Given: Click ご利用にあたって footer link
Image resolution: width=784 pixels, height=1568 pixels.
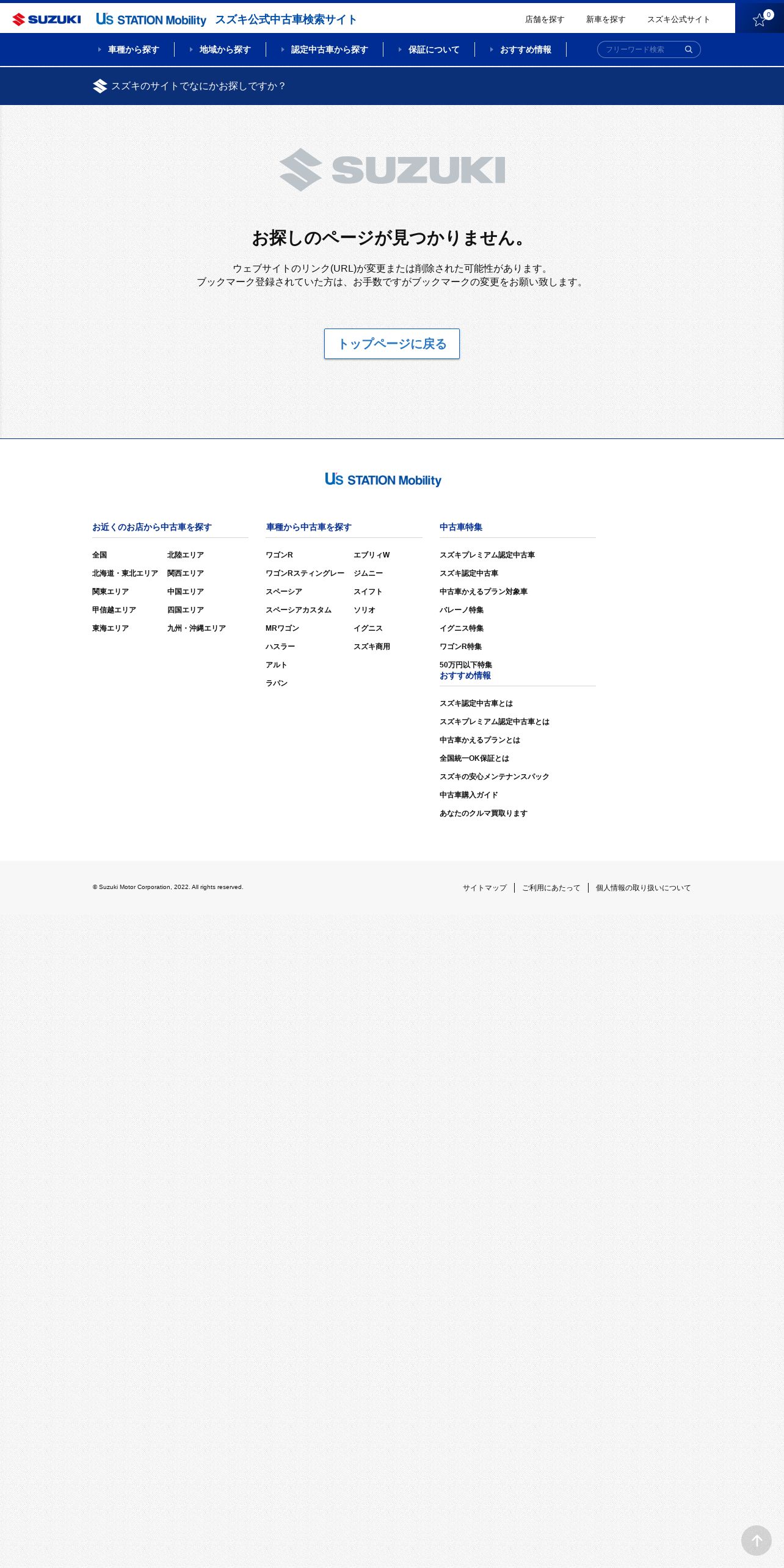Looking at the screenshot, I should (551, 888).
